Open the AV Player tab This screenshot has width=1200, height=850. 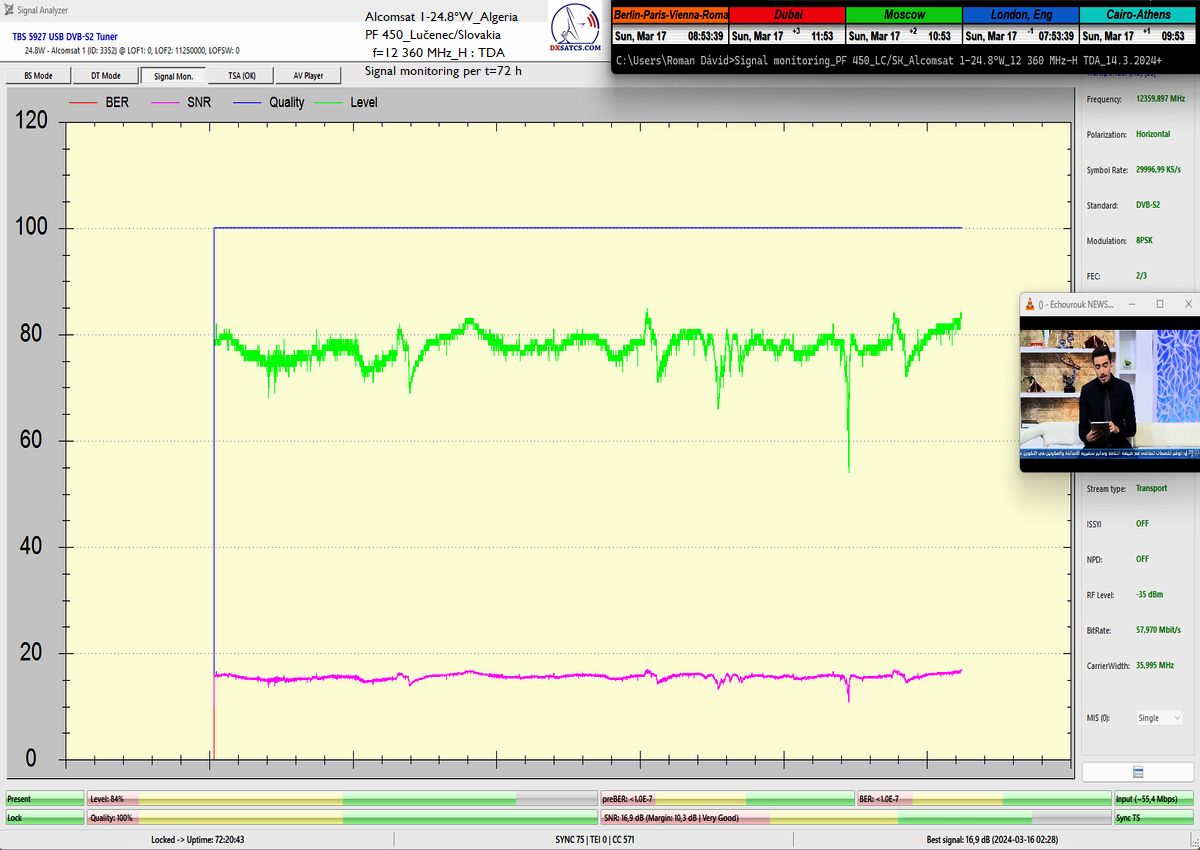[308, 76]
